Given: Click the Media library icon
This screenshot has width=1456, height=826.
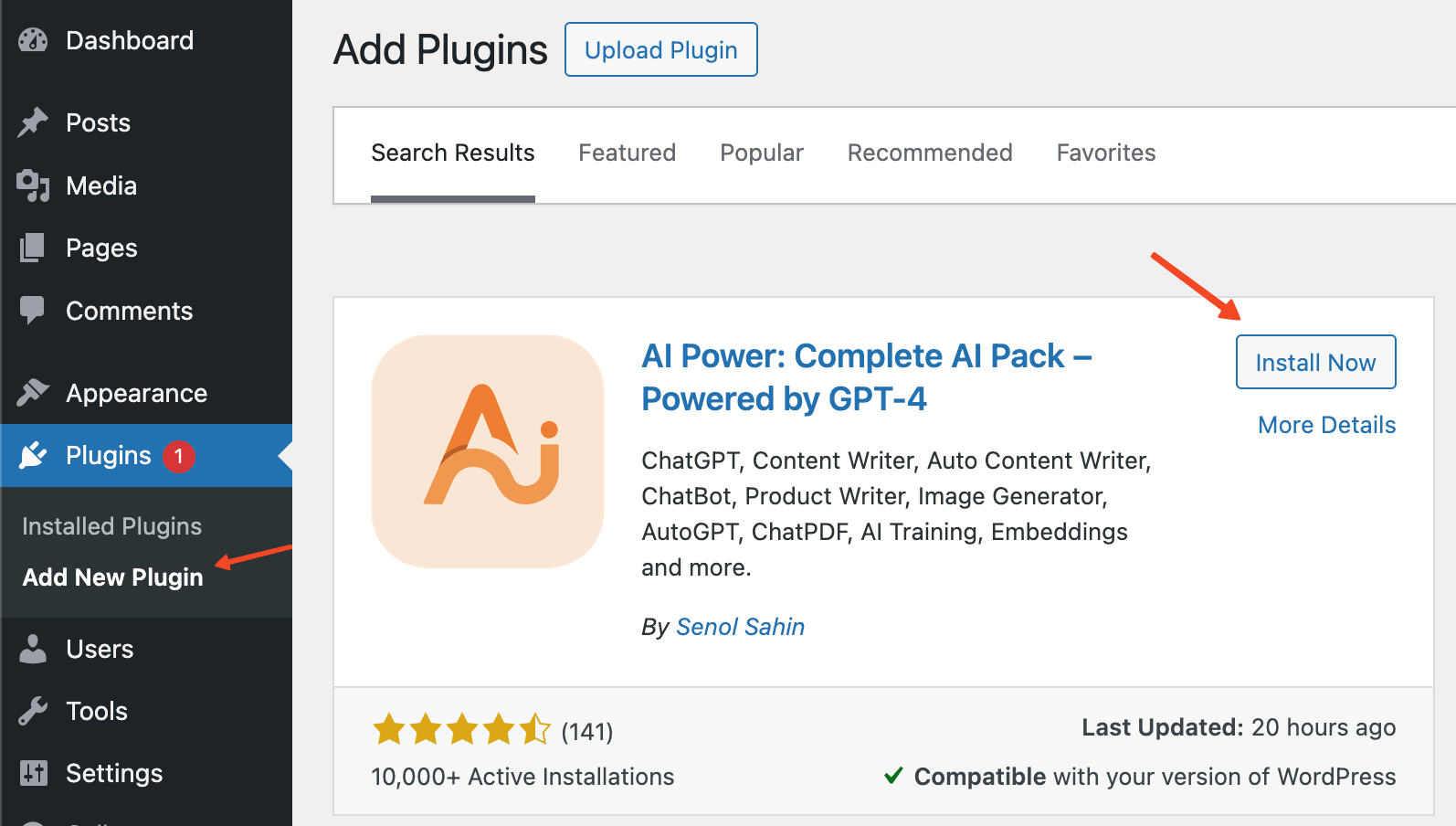Looking at the screenshot, I should click(33, 185).
